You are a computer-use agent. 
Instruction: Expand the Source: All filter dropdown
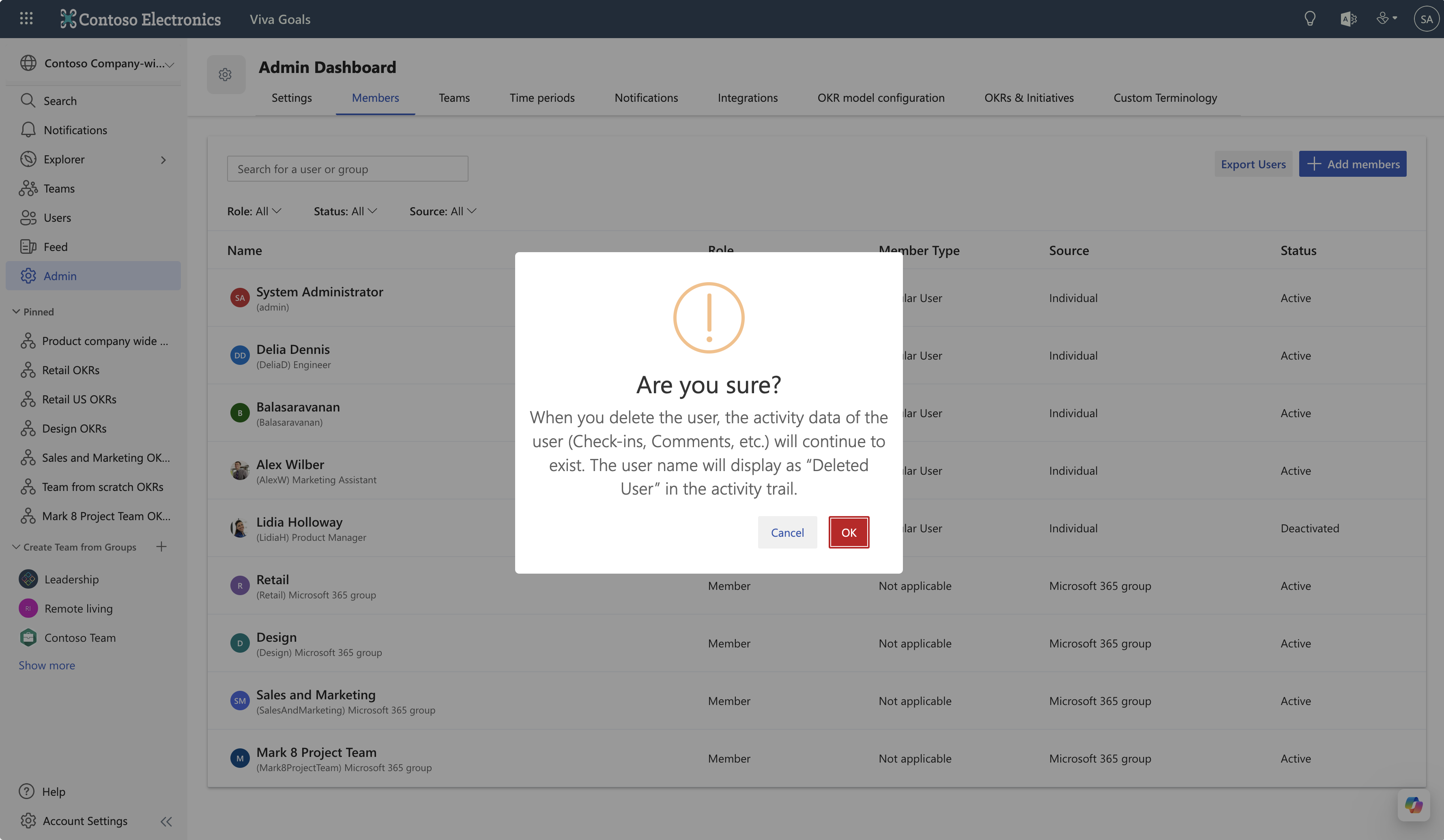point(443,211)
